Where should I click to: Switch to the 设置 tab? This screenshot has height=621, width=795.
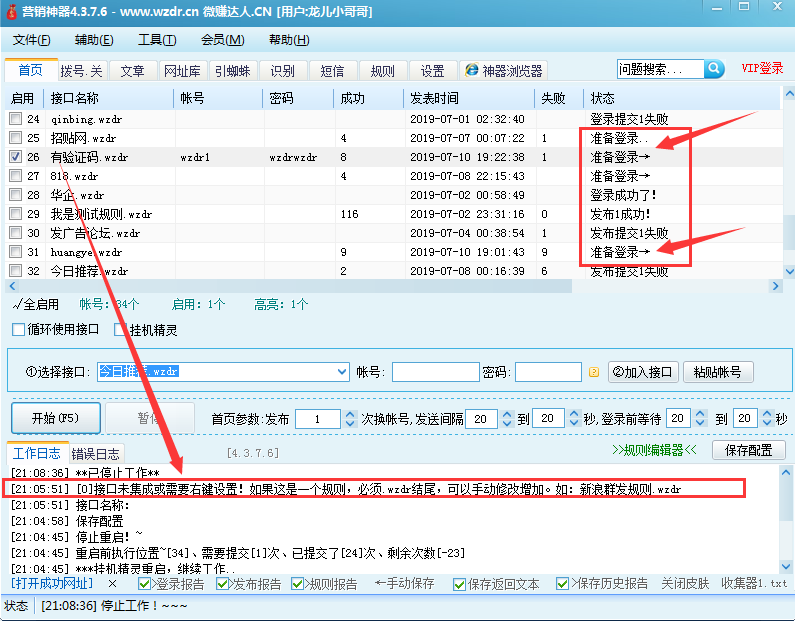[x=432, y=70]
